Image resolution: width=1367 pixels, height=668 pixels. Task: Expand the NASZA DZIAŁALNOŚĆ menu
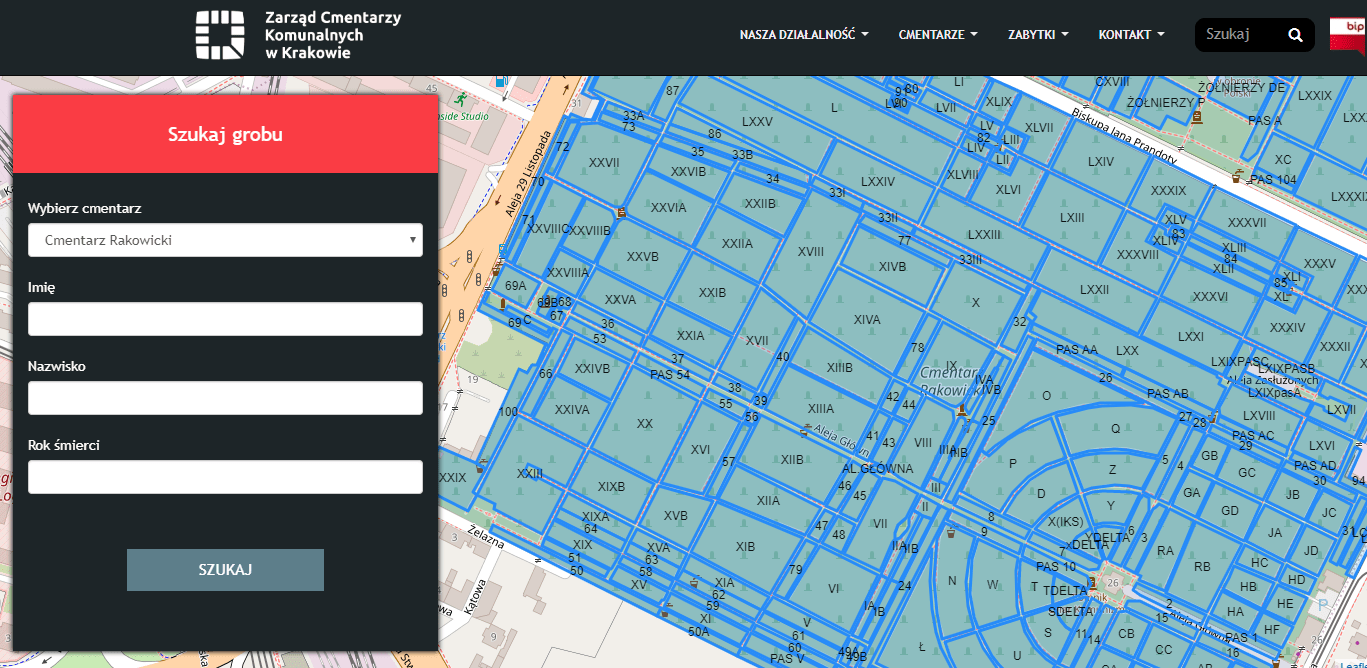[x=804, y=35]
